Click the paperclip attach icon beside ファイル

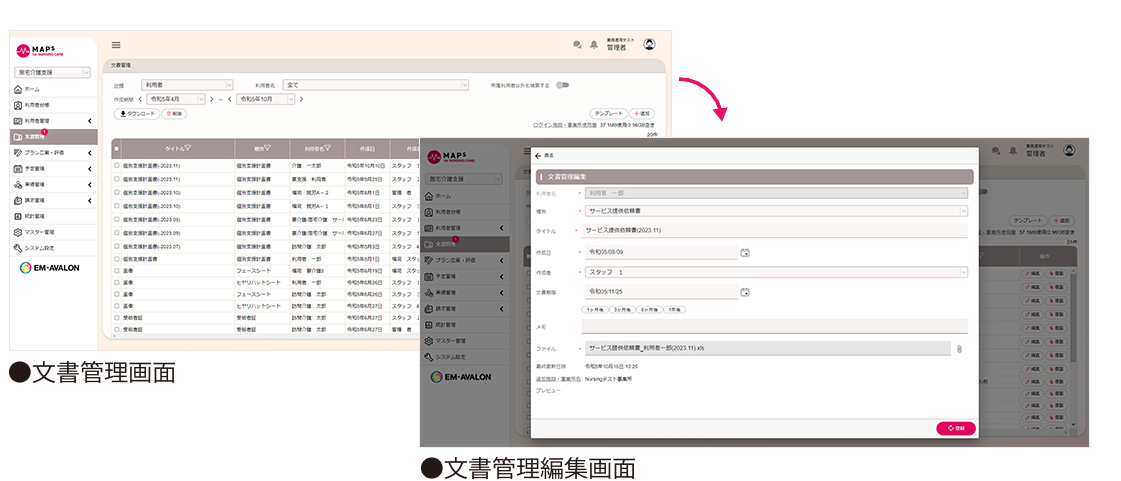pos(959,349)
